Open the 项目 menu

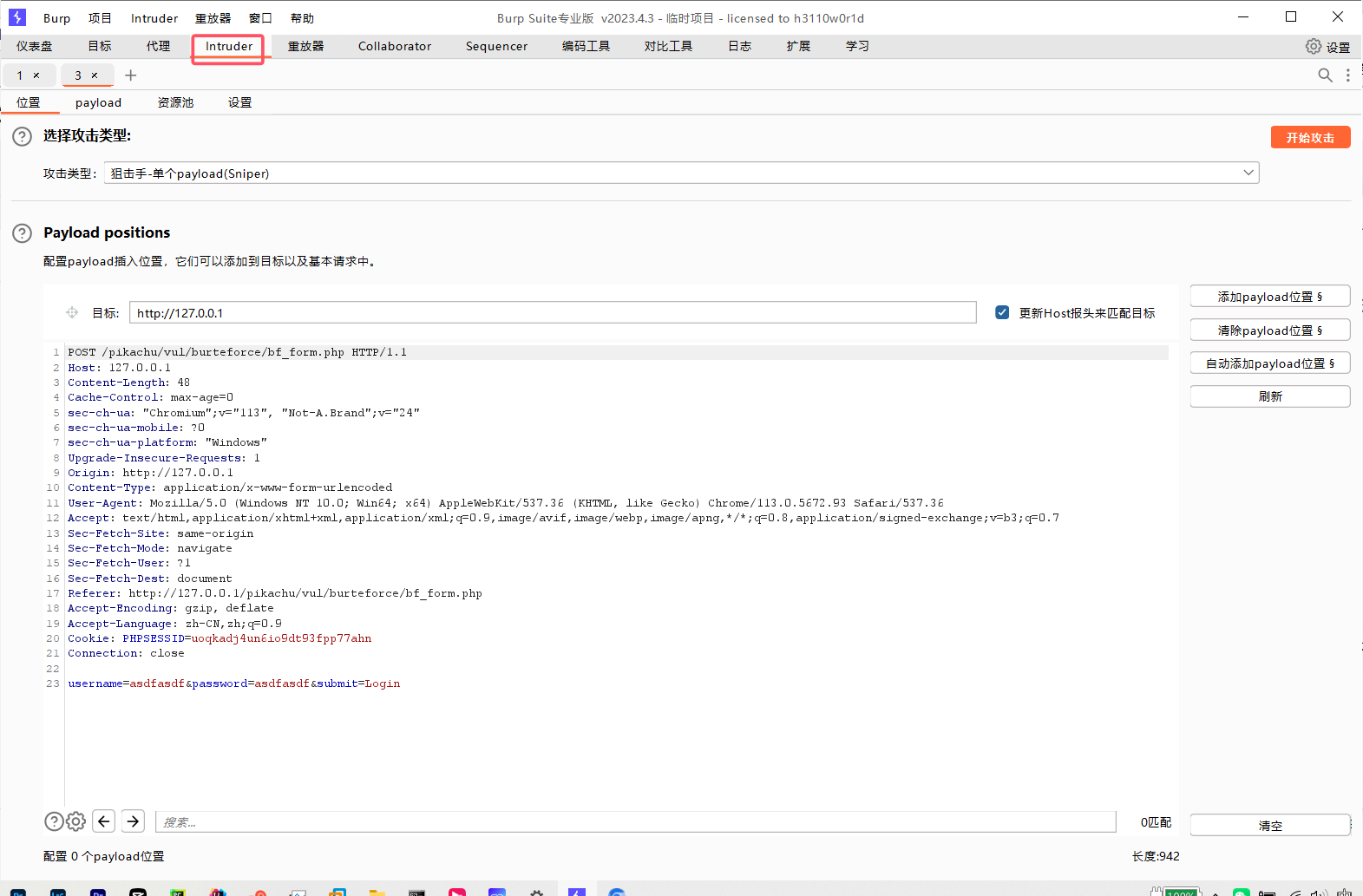[x=100, y=18]
